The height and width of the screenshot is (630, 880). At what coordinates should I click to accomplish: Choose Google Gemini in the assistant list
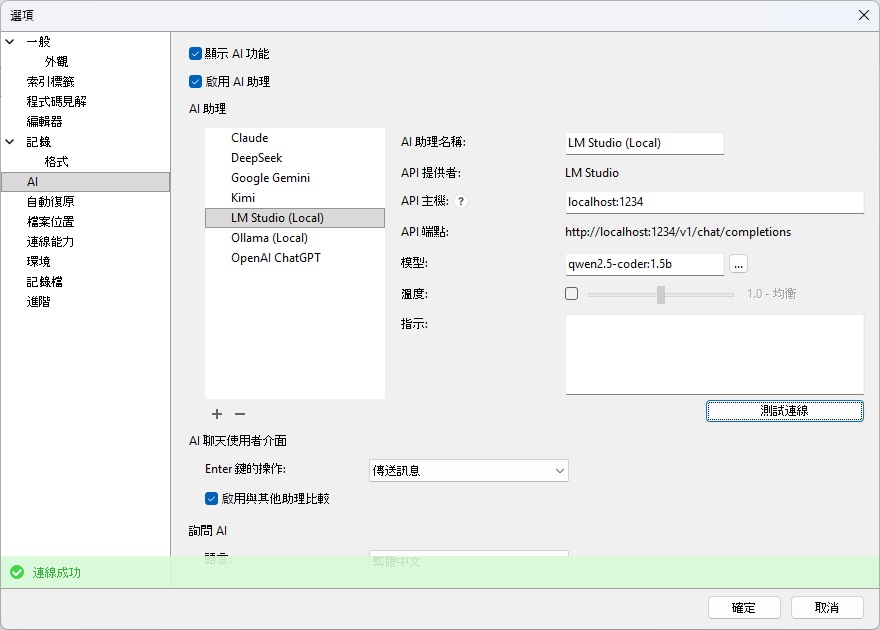coord(295,178)
